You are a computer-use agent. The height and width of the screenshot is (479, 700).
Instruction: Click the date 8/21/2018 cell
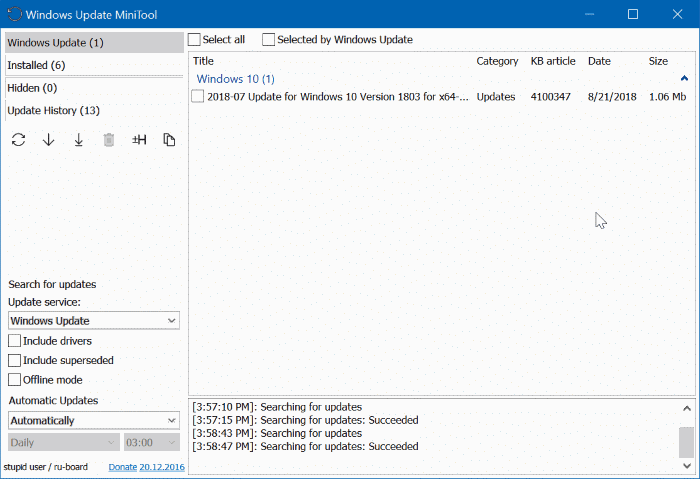tap(612, 96)
